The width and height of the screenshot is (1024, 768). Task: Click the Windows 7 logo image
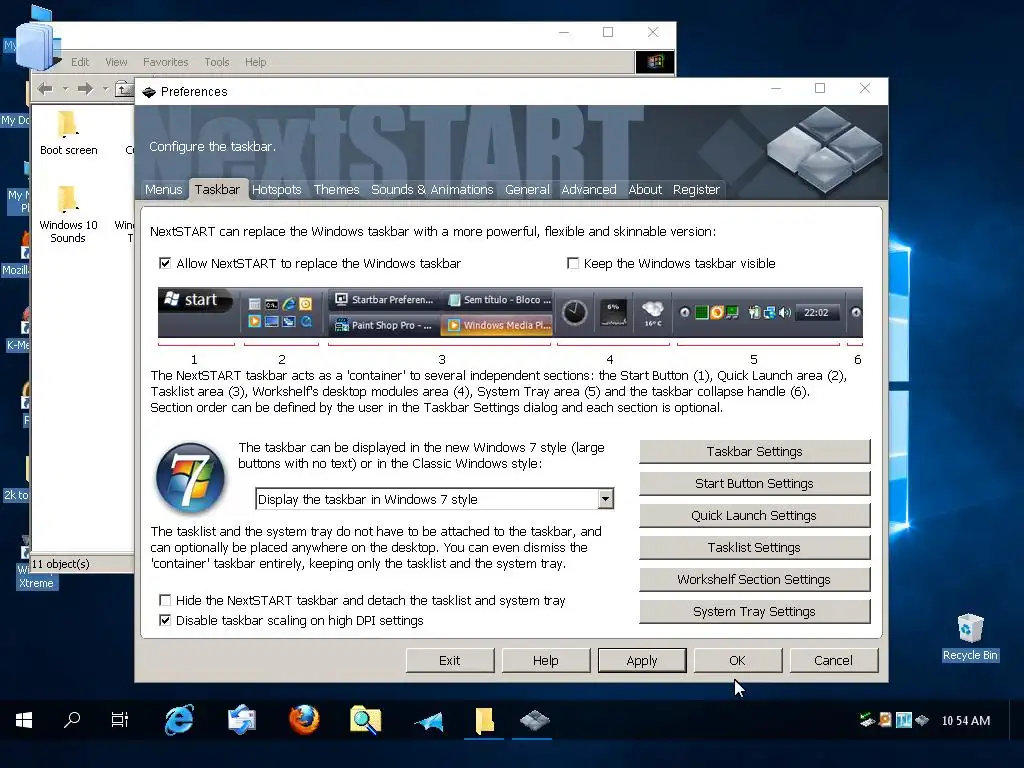pos(190,477)
